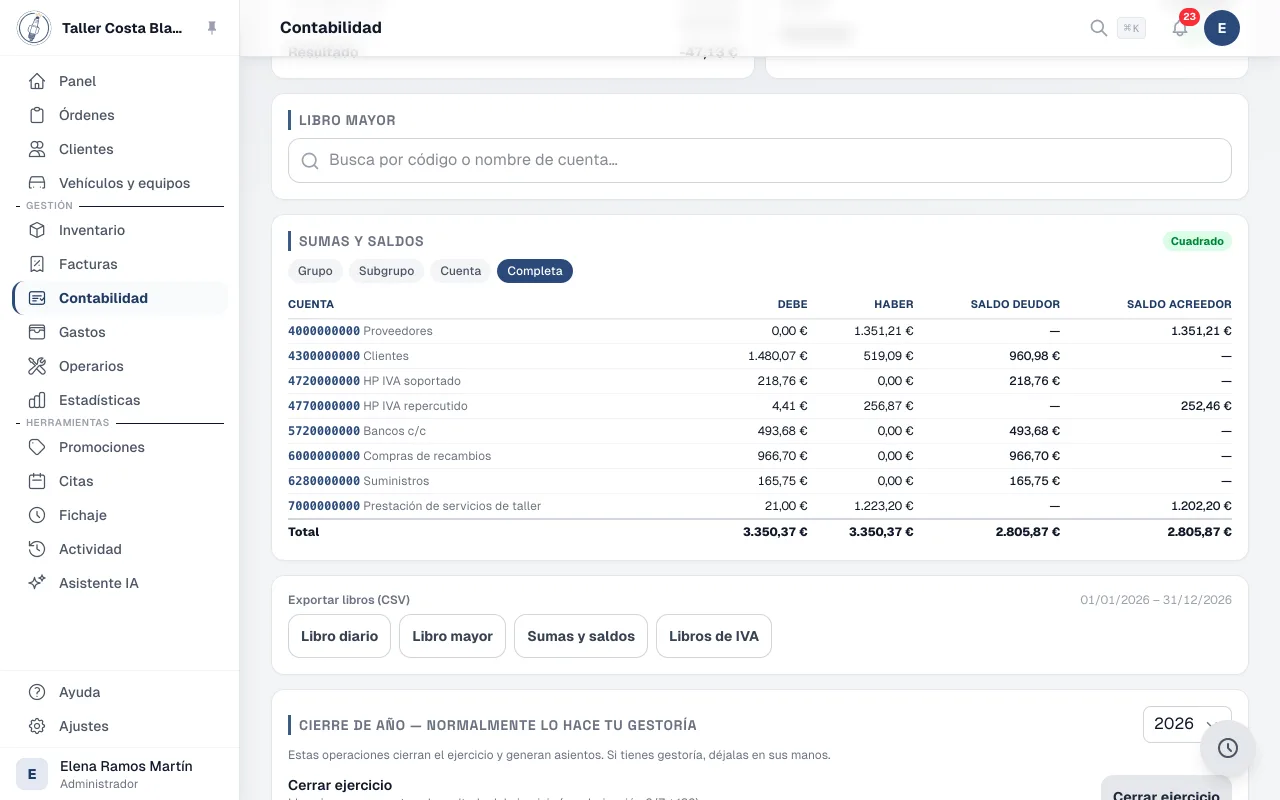Open Órdenes clipboard icon in sidebar
Image resolution: width=1280 pixels, height=800 pixels.
37,115
